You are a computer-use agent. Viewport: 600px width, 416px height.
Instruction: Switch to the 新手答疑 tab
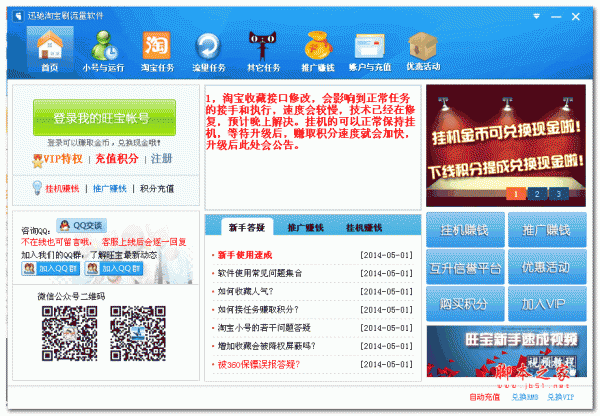[x=247, y=227]
